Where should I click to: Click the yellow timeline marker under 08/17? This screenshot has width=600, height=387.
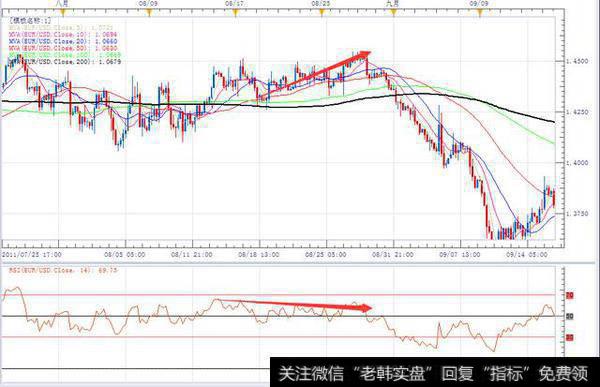point(235,13)
